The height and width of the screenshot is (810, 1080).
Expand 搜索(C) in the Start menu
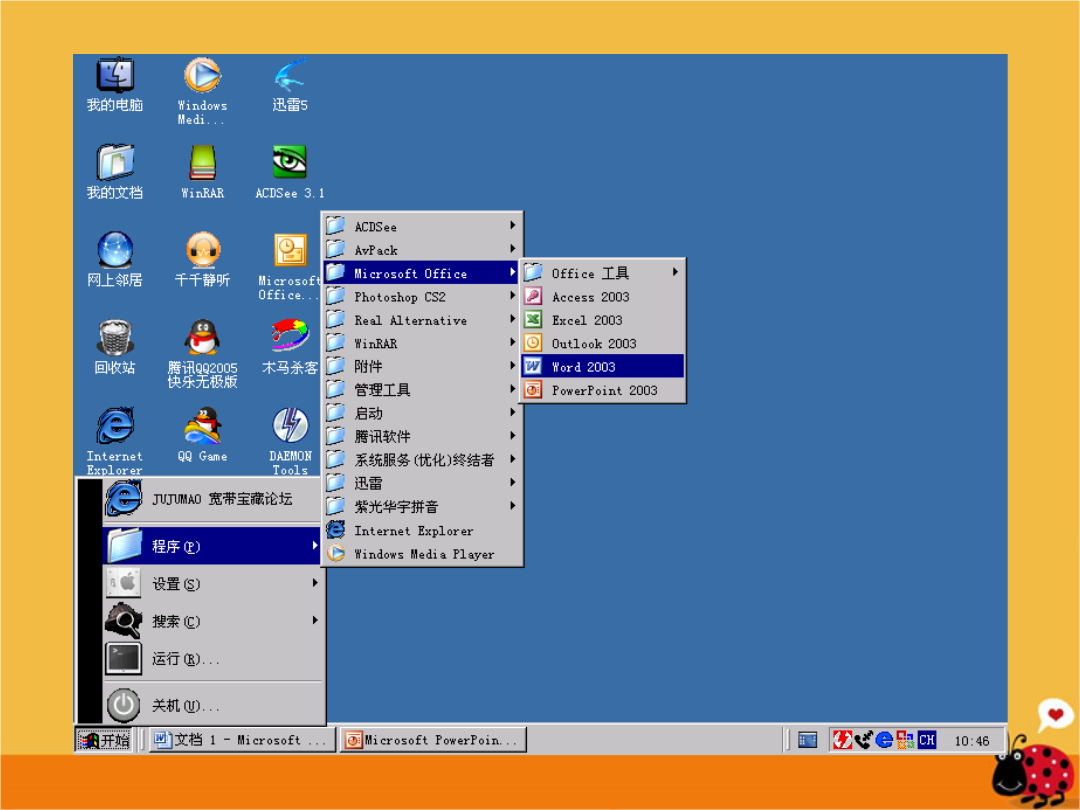coord(212,621)
